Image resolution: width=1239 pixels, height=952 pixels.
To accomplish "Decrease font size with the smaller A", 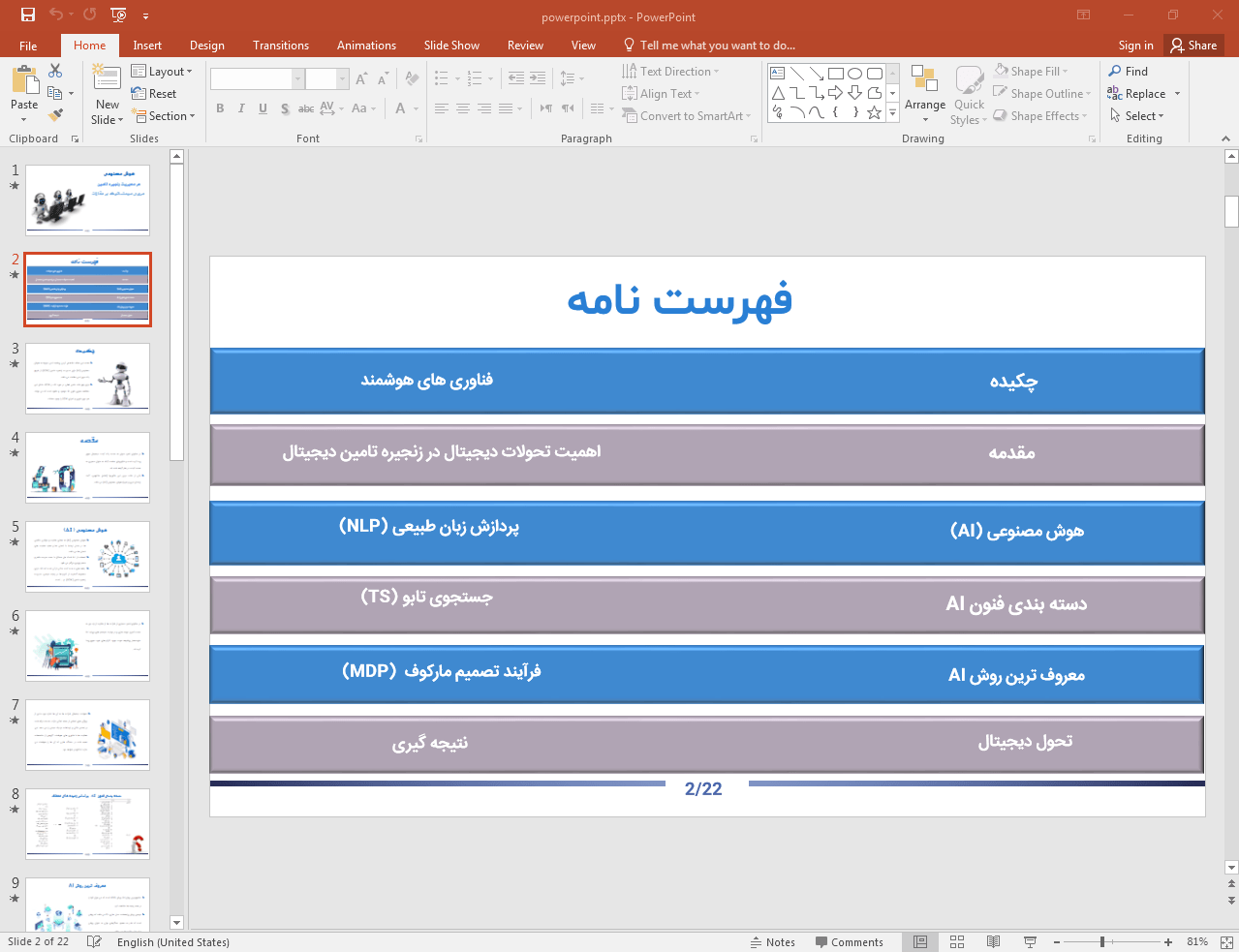I will 383,79.
